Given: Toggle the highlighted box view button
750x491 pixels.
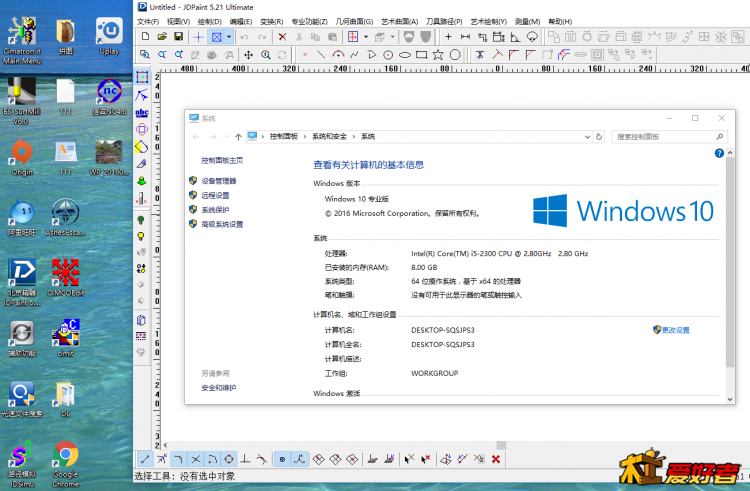Looking at the screenshot, I should [217, 37].
